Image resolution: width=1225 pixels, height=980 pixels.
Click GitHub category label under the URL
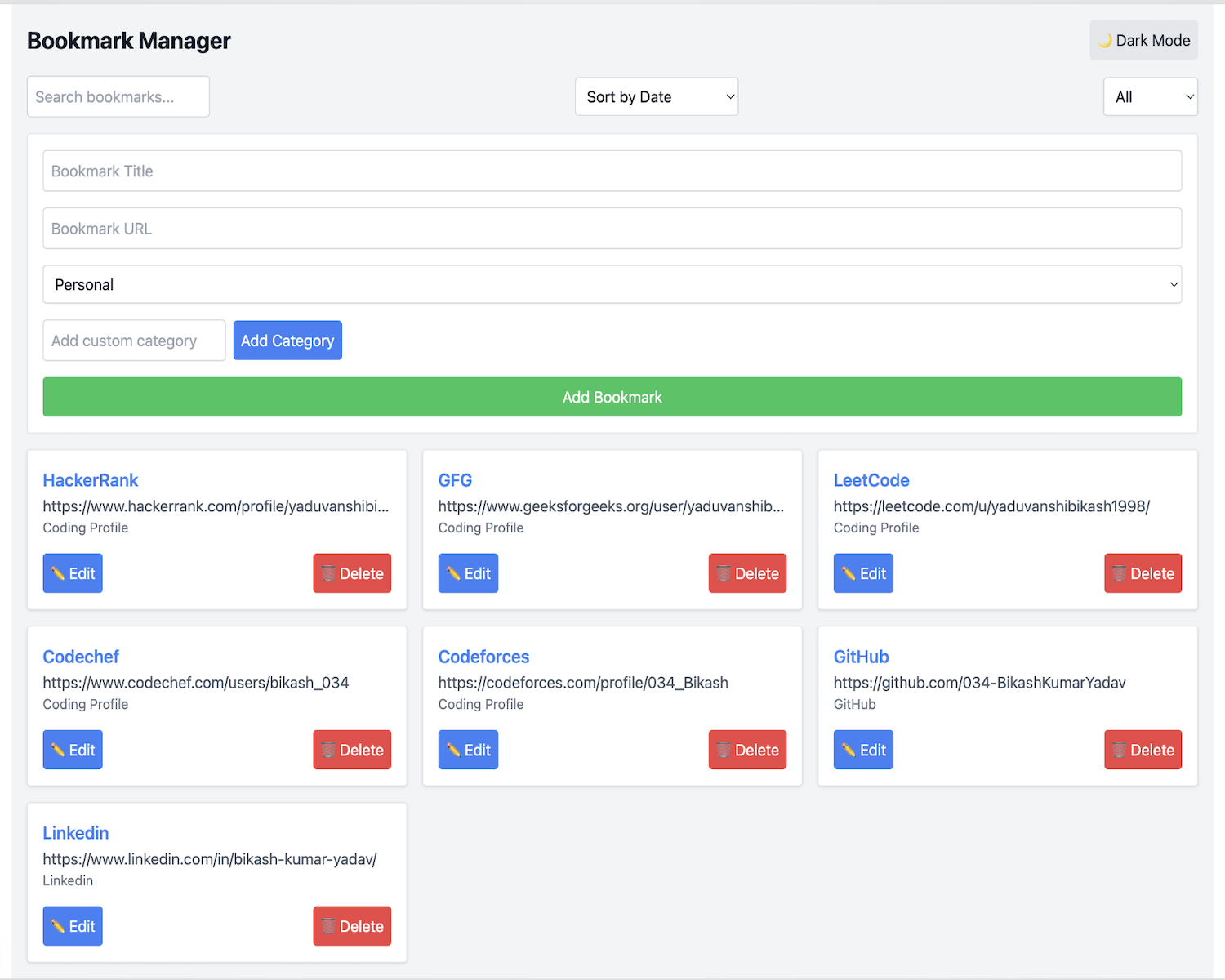tap(854, 704)
